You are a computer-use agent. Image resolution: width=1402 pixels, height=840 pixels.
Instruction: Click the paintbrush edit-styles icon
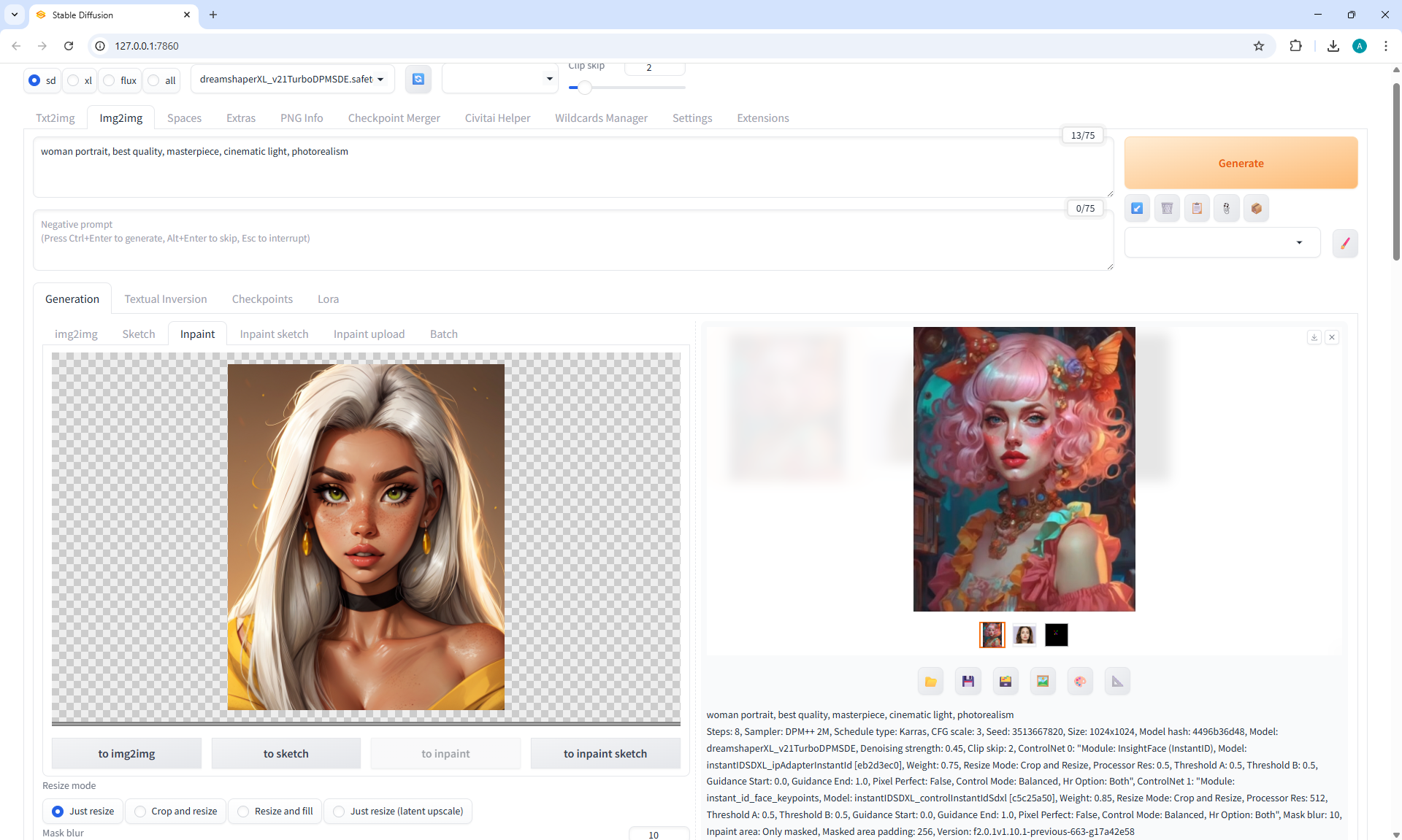[1345, 243]
